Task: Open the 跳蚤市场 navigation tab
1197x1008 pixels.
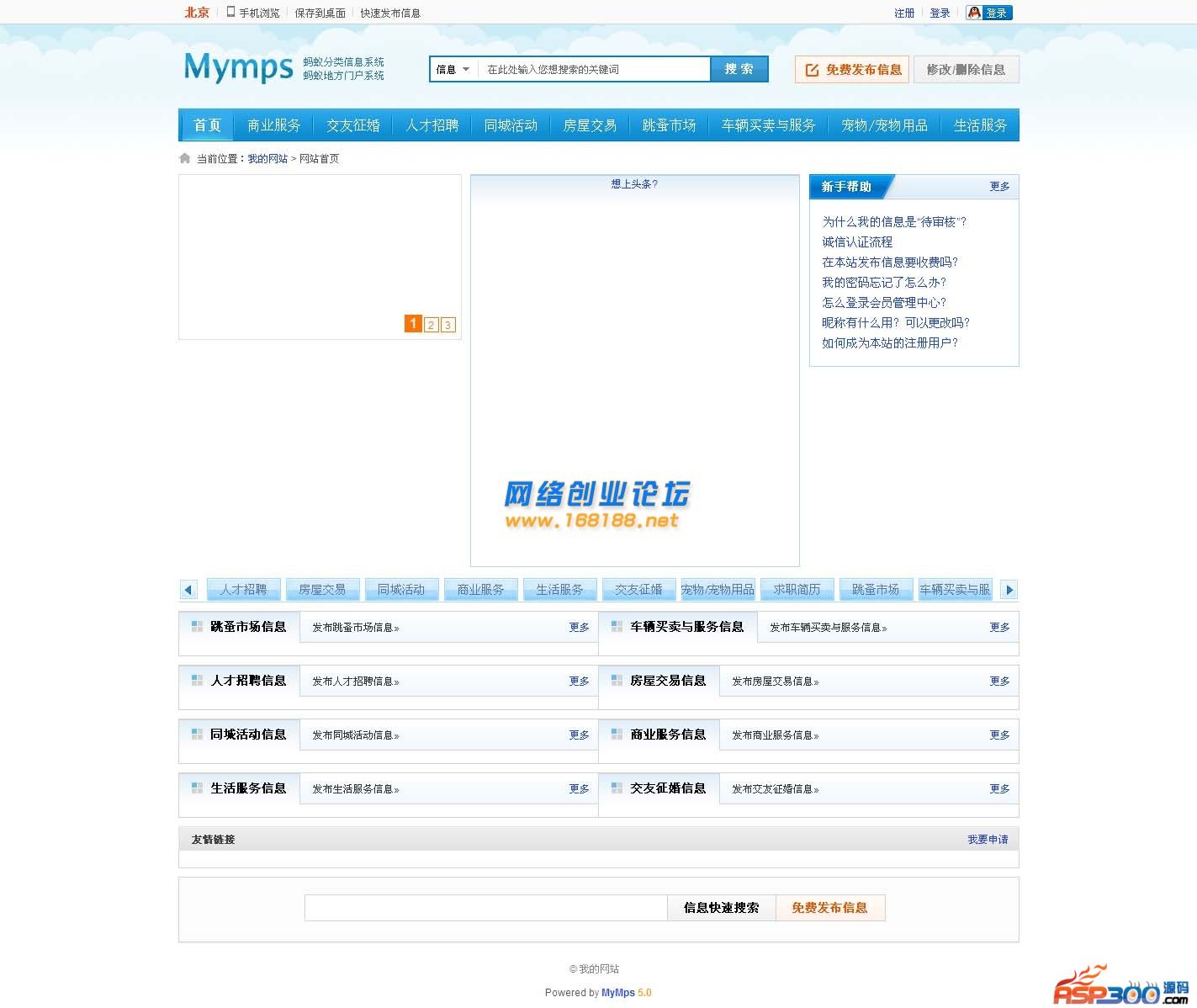Action: coord(669,125)
